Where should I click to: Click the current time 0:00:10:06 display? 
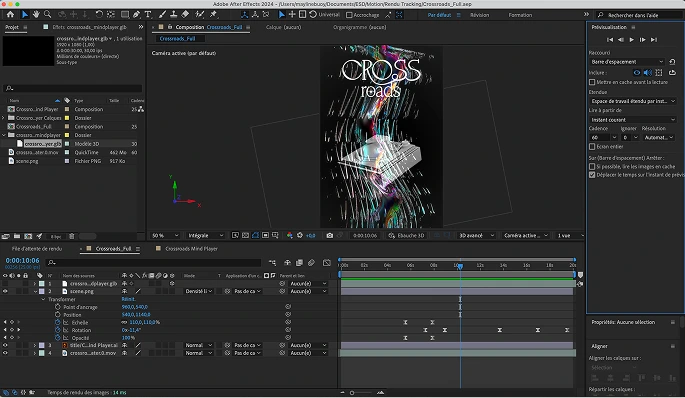[22, 260]
